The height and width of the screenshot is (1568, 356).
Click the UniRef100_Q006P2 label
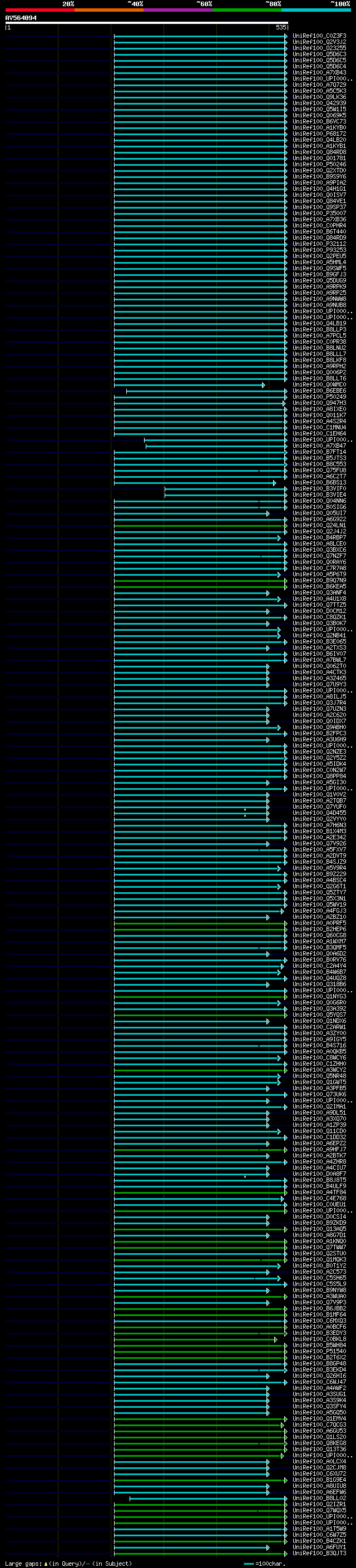(x=319, y=373)
